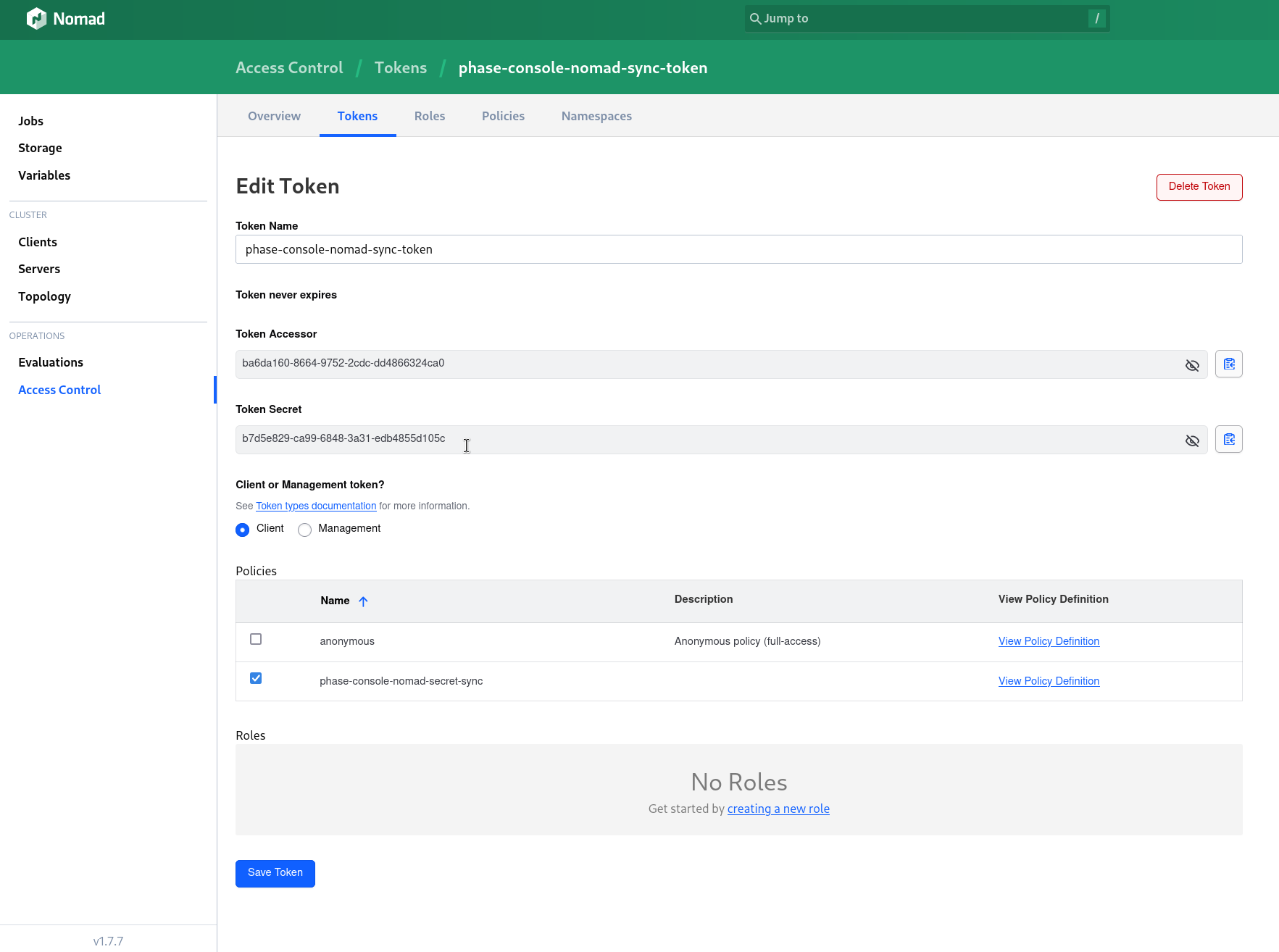The image size is (1279, 952).
Task: Click the v1.7.7 version label
Action: point(108,941)
